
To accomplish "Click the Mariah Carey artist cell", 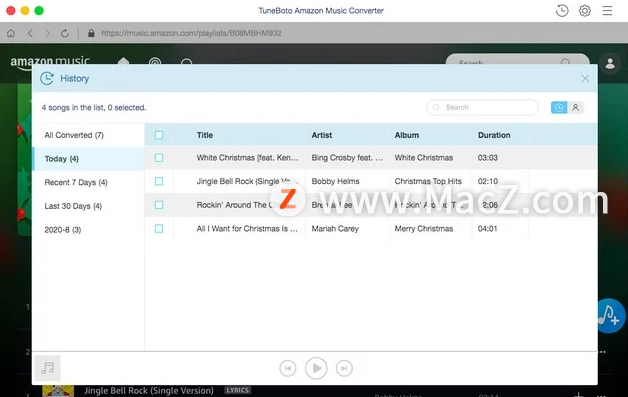I will 335,229.
